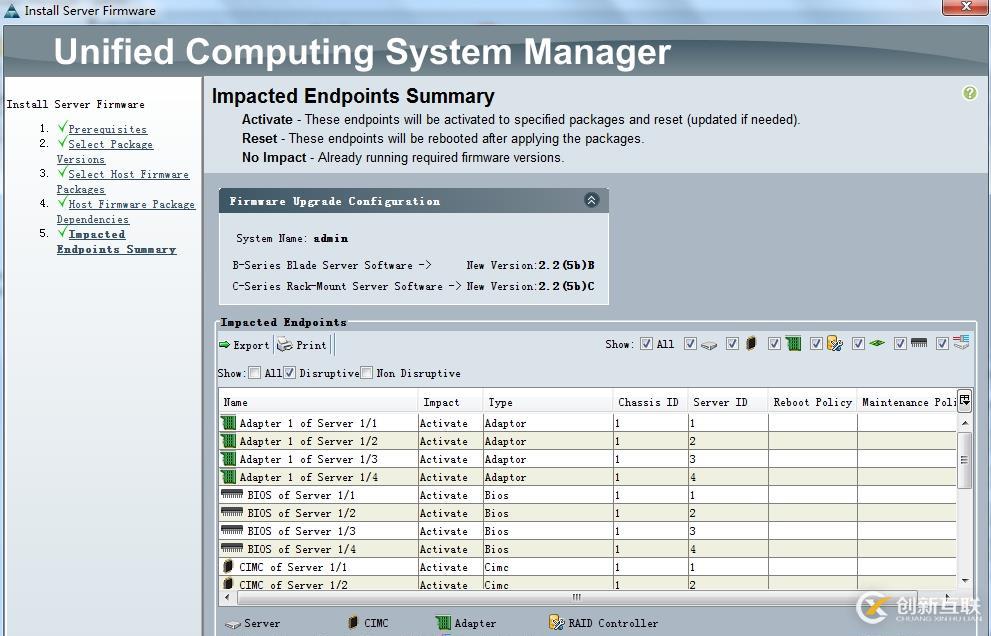Toggle the adapter type filter checkbox
The image size is (991, 636).
(774, 343)
